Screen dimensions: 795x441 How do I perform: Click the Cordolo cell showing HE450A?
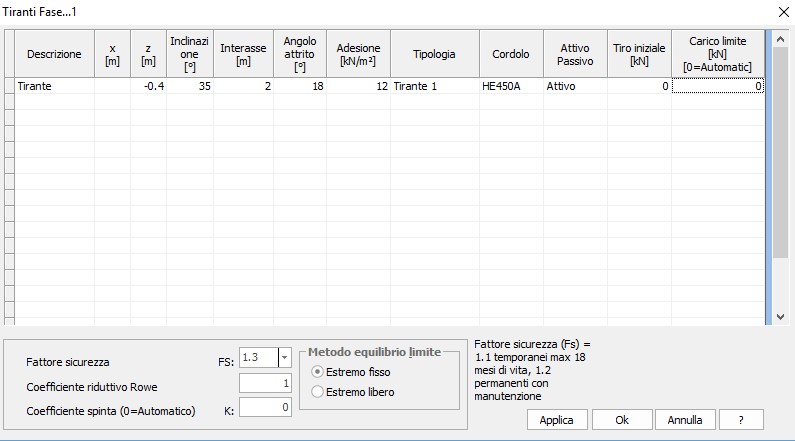(x=510, y=87)
